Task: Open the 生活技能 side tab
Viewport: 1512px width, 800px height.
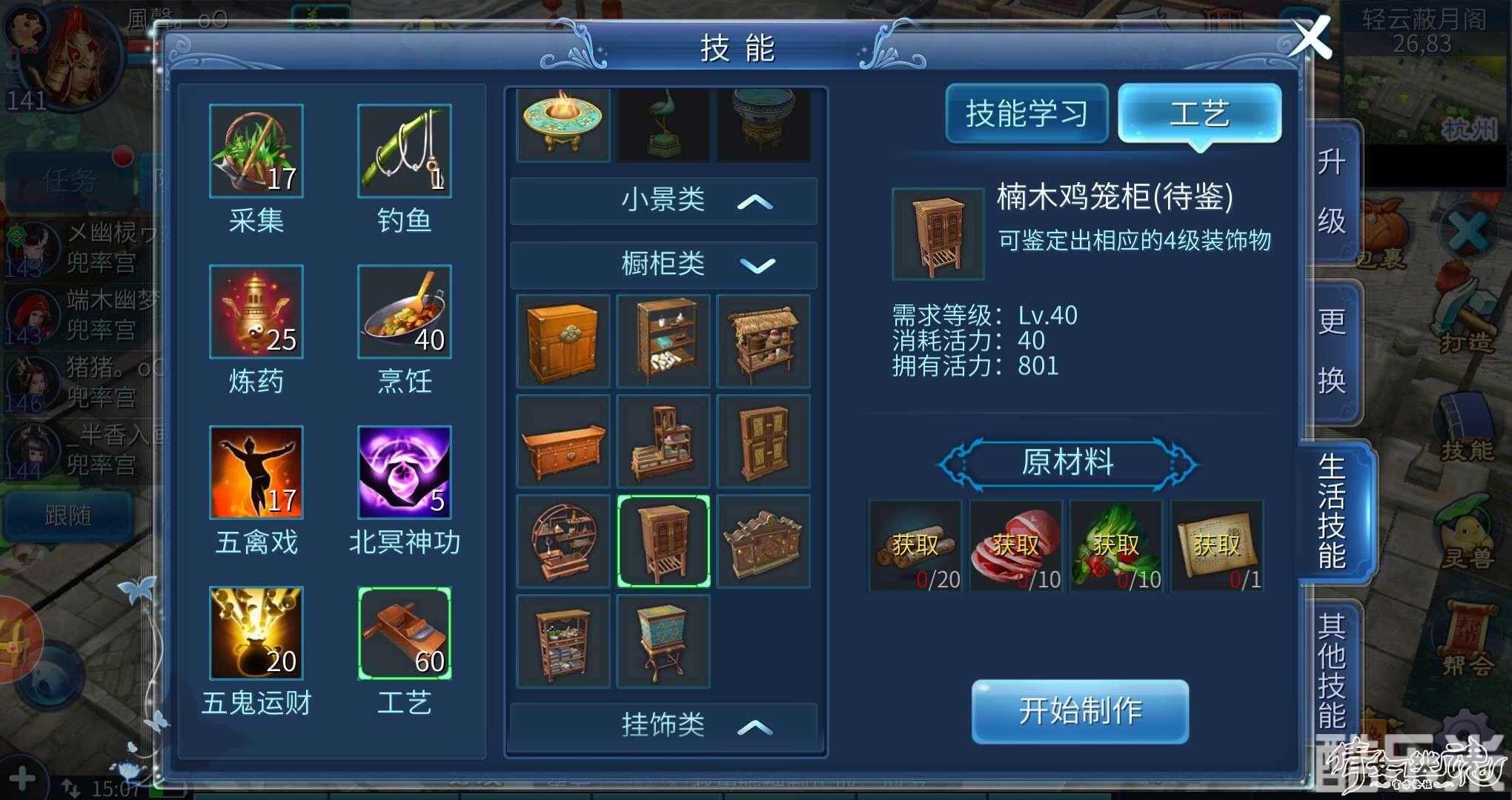Action: 1333,511
